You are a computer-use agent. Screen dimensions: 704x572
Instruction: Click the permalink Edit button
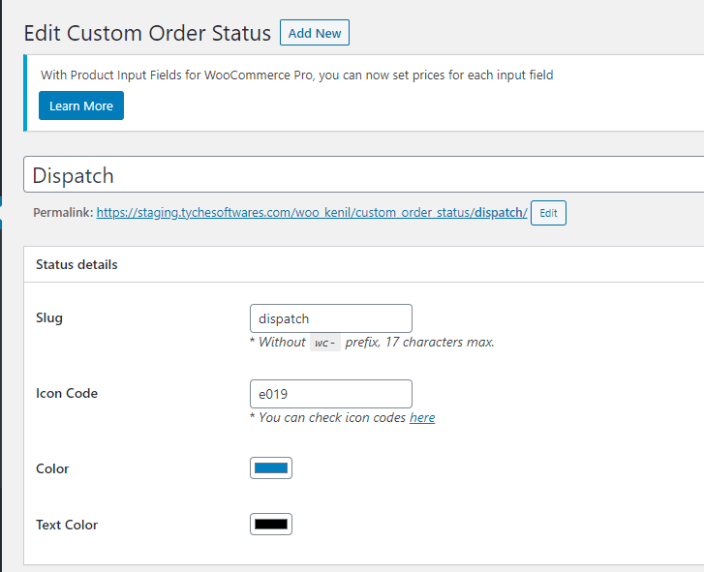point(548,213)
